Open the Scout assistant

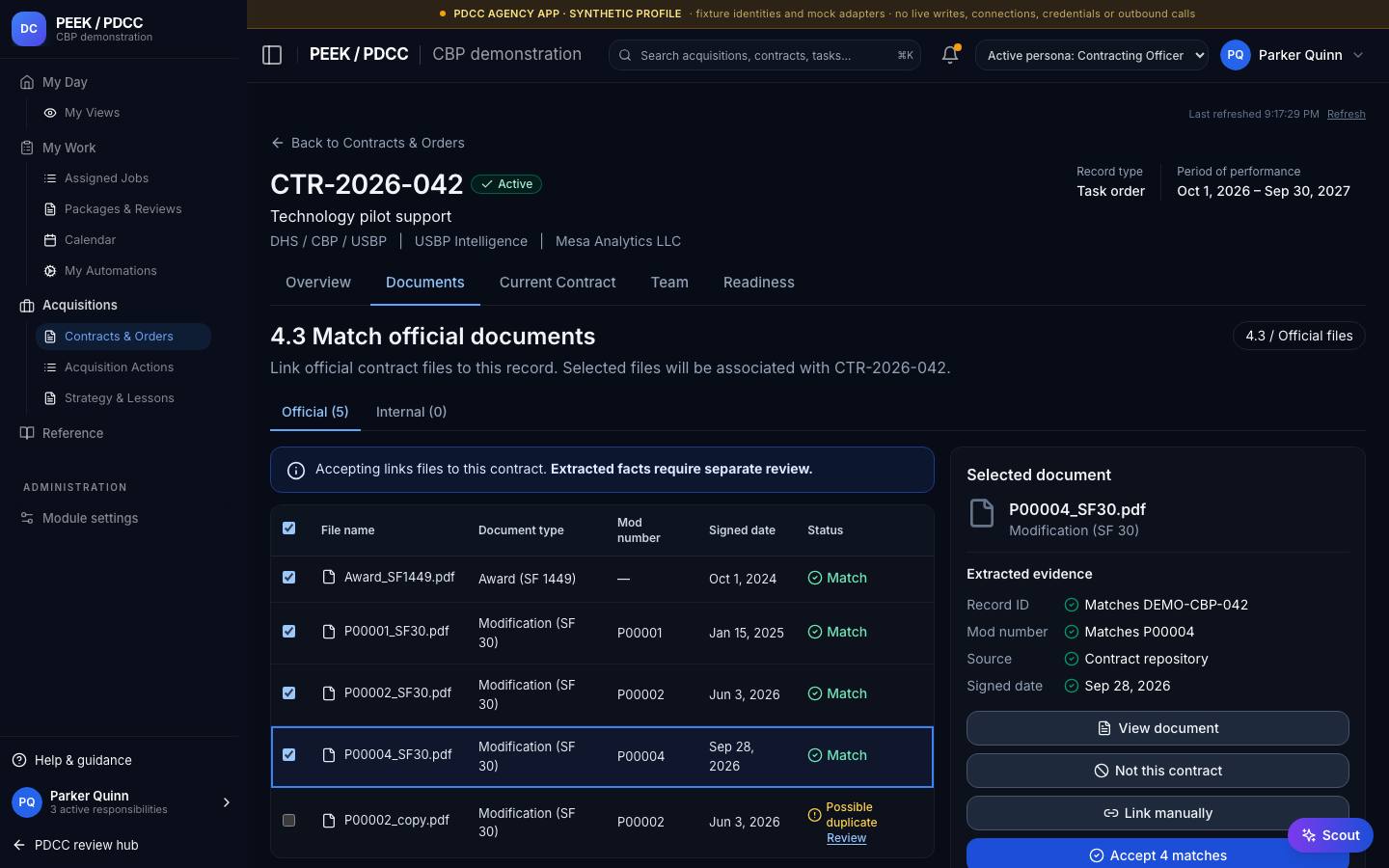point(1330,835)
